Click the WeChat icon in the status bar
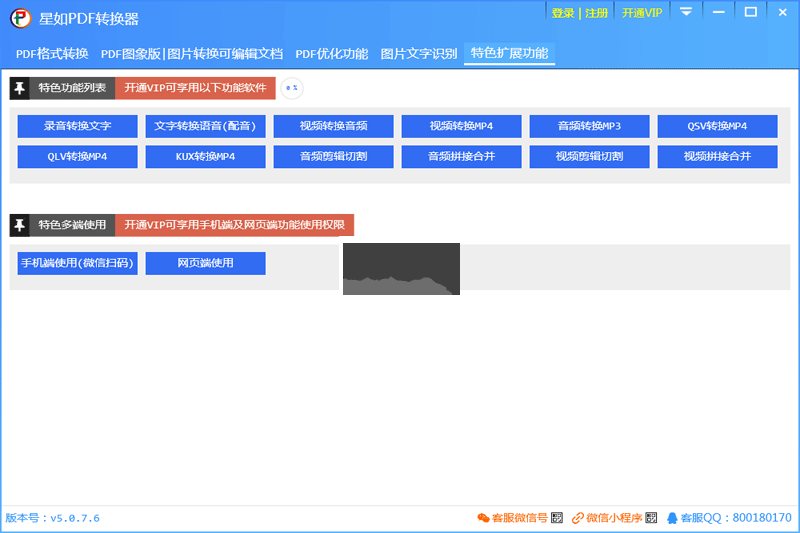This screenshot has height=533, width=800. click(483, 518)
